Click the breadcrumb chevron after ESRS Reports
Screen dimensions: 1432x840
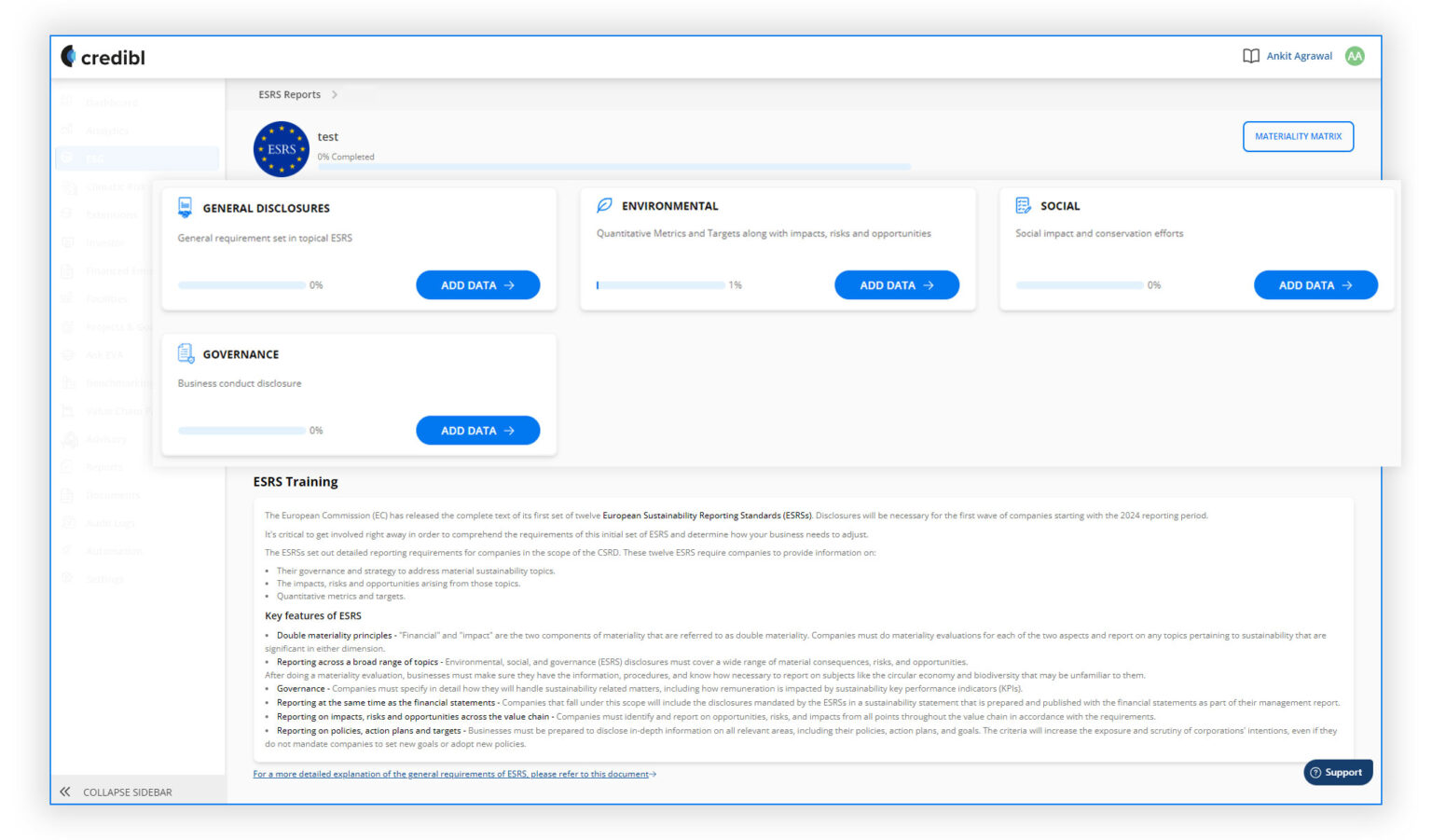(335, 94)
